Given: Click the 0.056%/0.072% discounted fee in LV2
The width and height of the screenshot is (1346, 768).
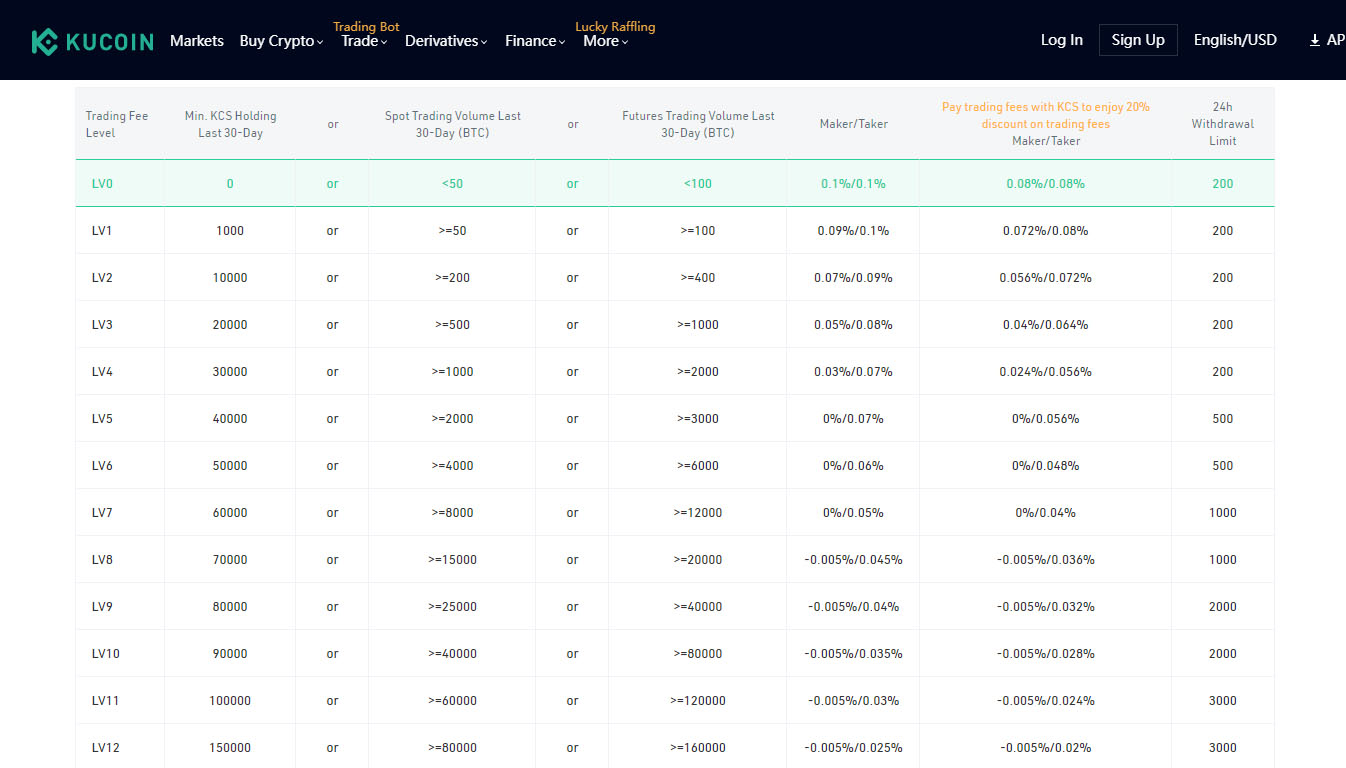Looking at the screenshot, I should tap(1045, 278).
